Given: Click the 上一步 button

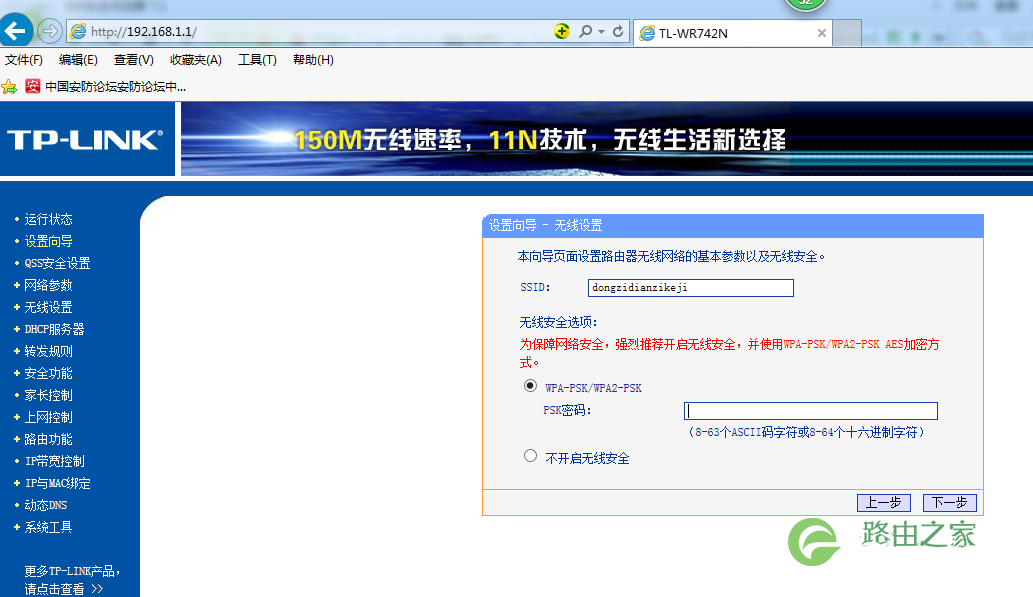Looking at the screenshot, I should pyautogui.click(x=883, y=503).
